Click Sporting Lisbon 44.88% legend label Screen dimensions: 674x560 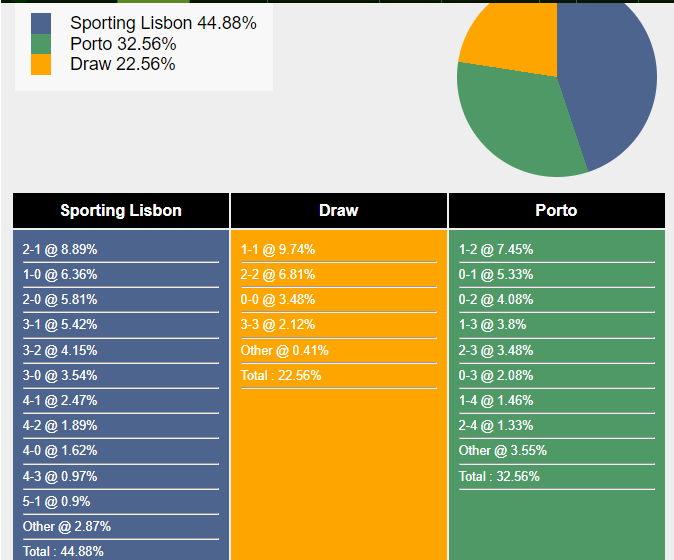tap(163, 23)
